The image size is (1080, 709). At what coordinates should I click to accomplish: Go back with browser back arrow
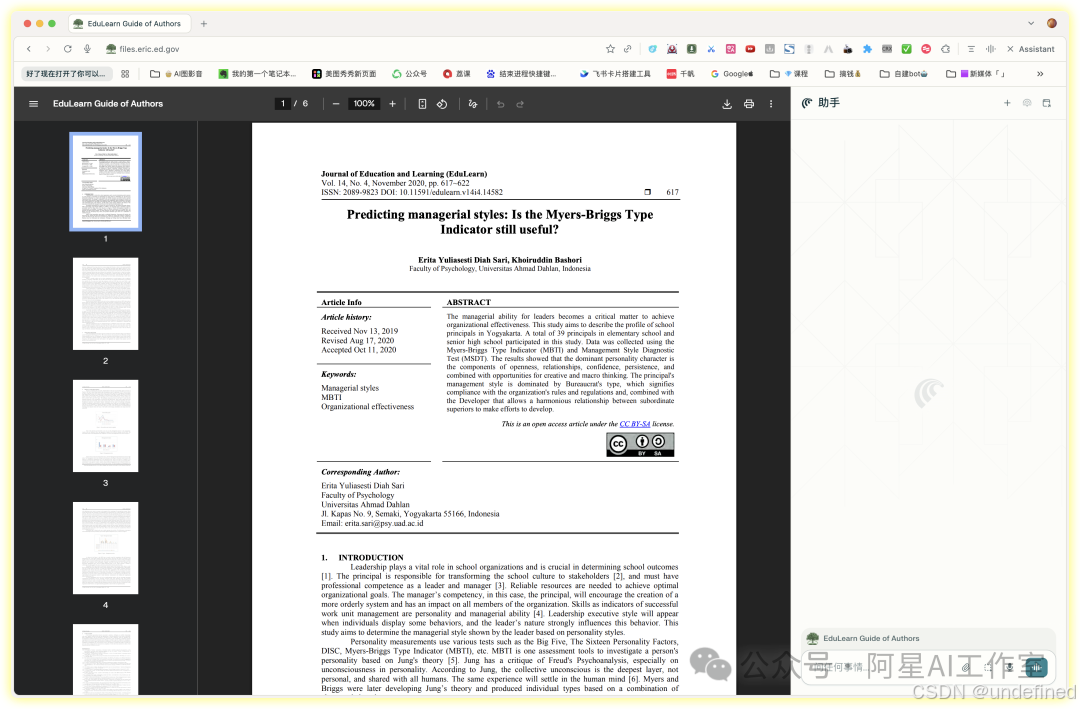pos(29,49)
